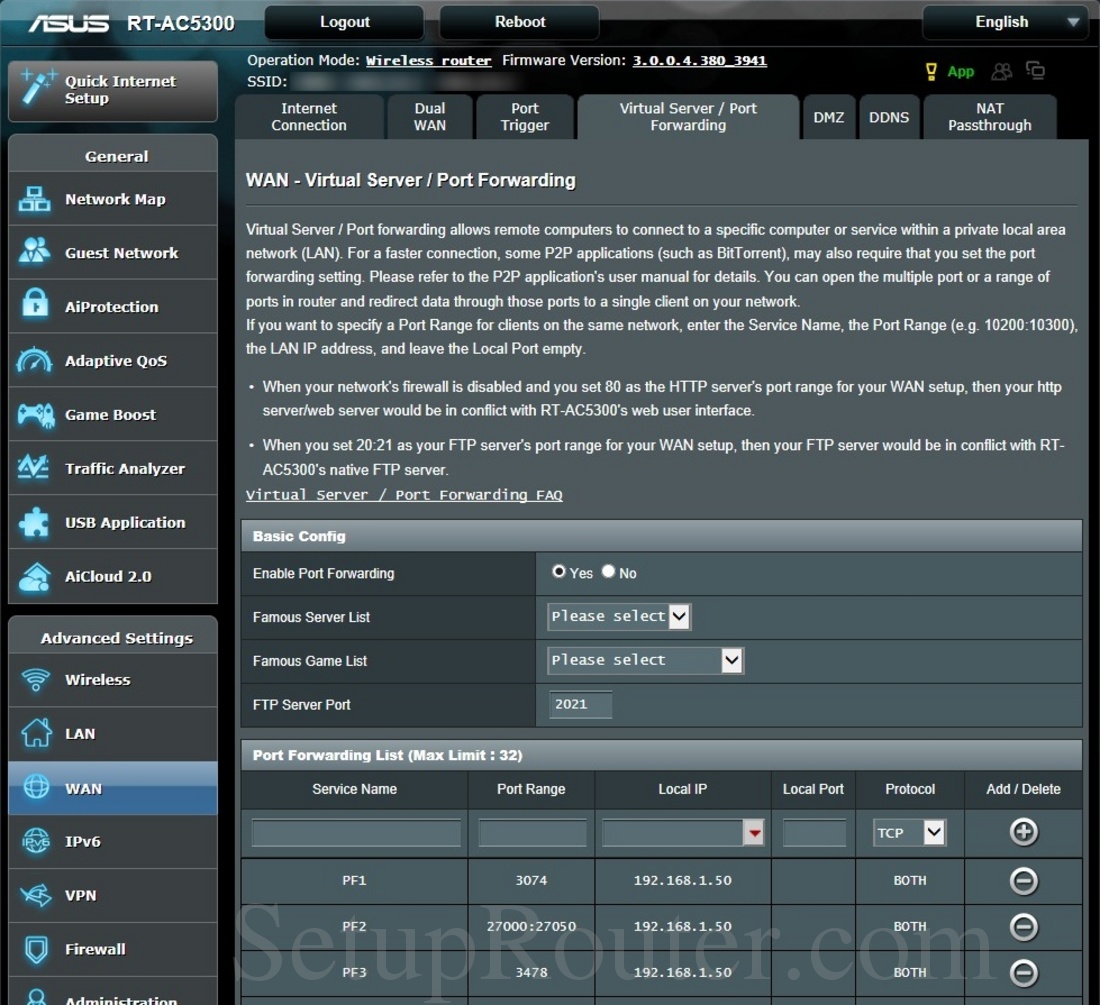This screenshot has width=1100, height=1005.
Task: Open the Port Trigger tab
Action: click(x=525, y=117)
